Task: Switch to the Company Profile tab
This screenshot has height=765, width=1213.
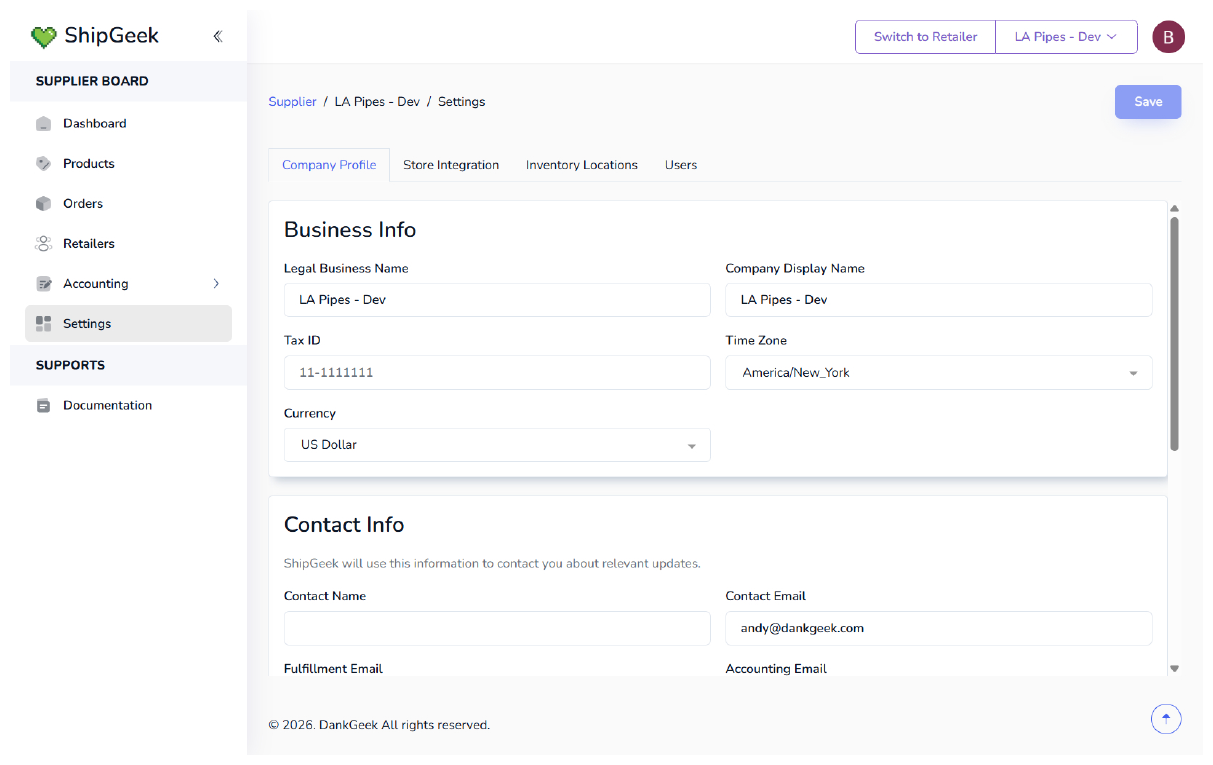Action: click(x=329, y=165)
